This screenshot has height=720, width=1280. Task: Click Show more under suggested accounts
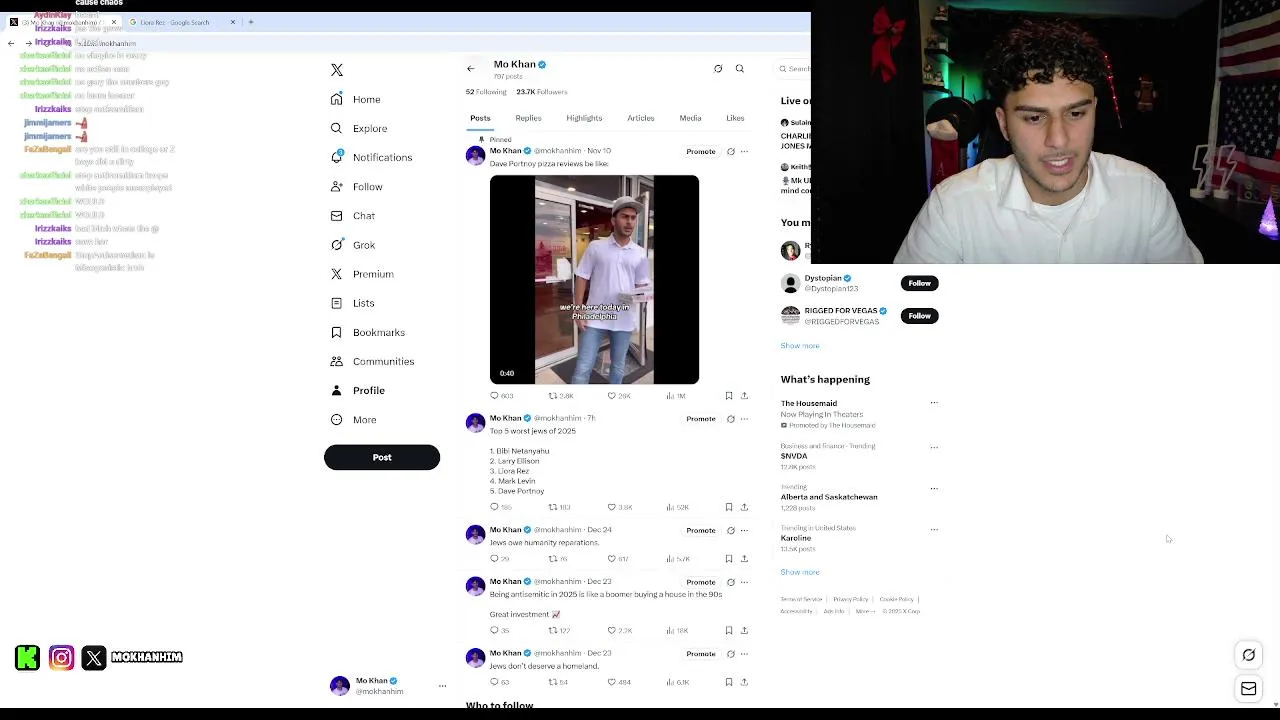click(x=800, y=346)
